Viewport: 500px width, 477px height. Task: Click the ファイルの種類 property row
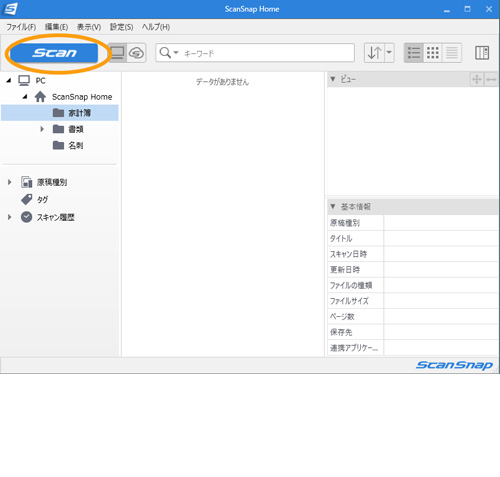point(413,285)
